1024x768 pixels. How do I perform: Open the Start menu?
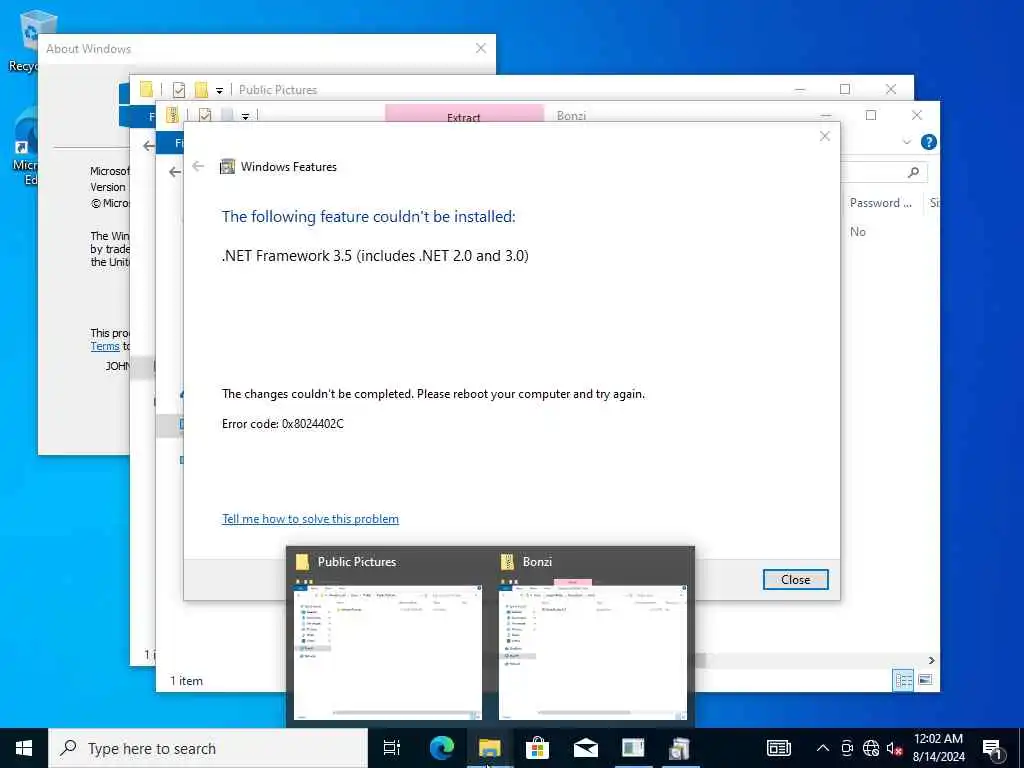(24, 748)
